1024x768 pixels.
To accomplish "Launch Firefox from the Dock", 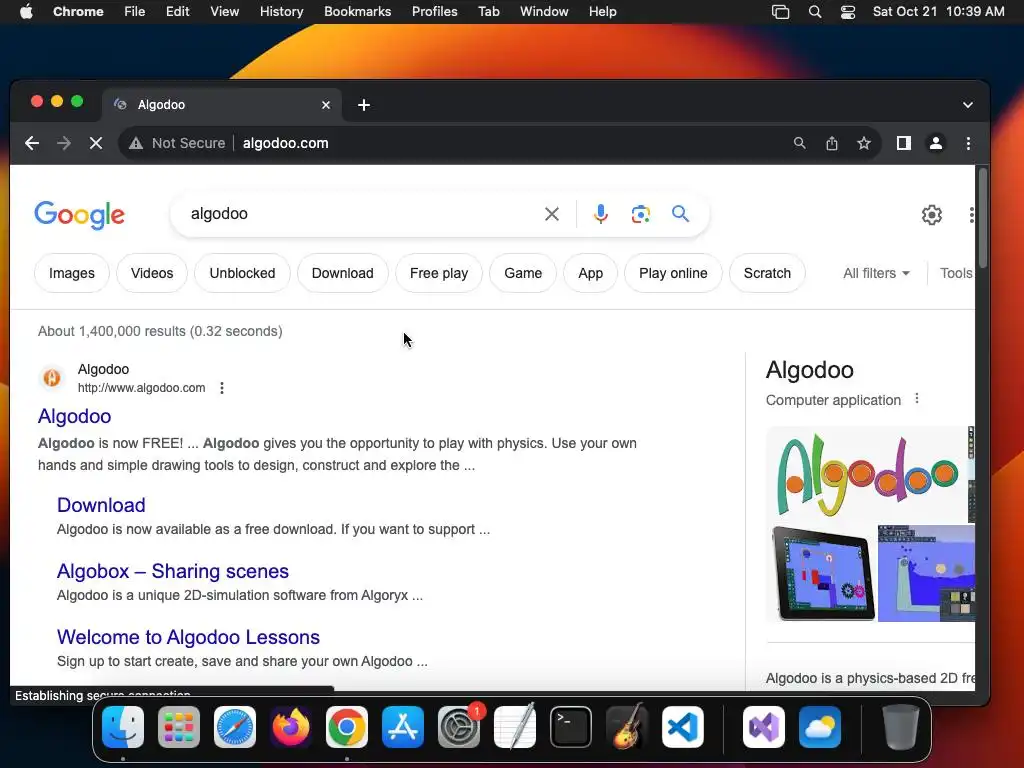I will tap(291, 727).
